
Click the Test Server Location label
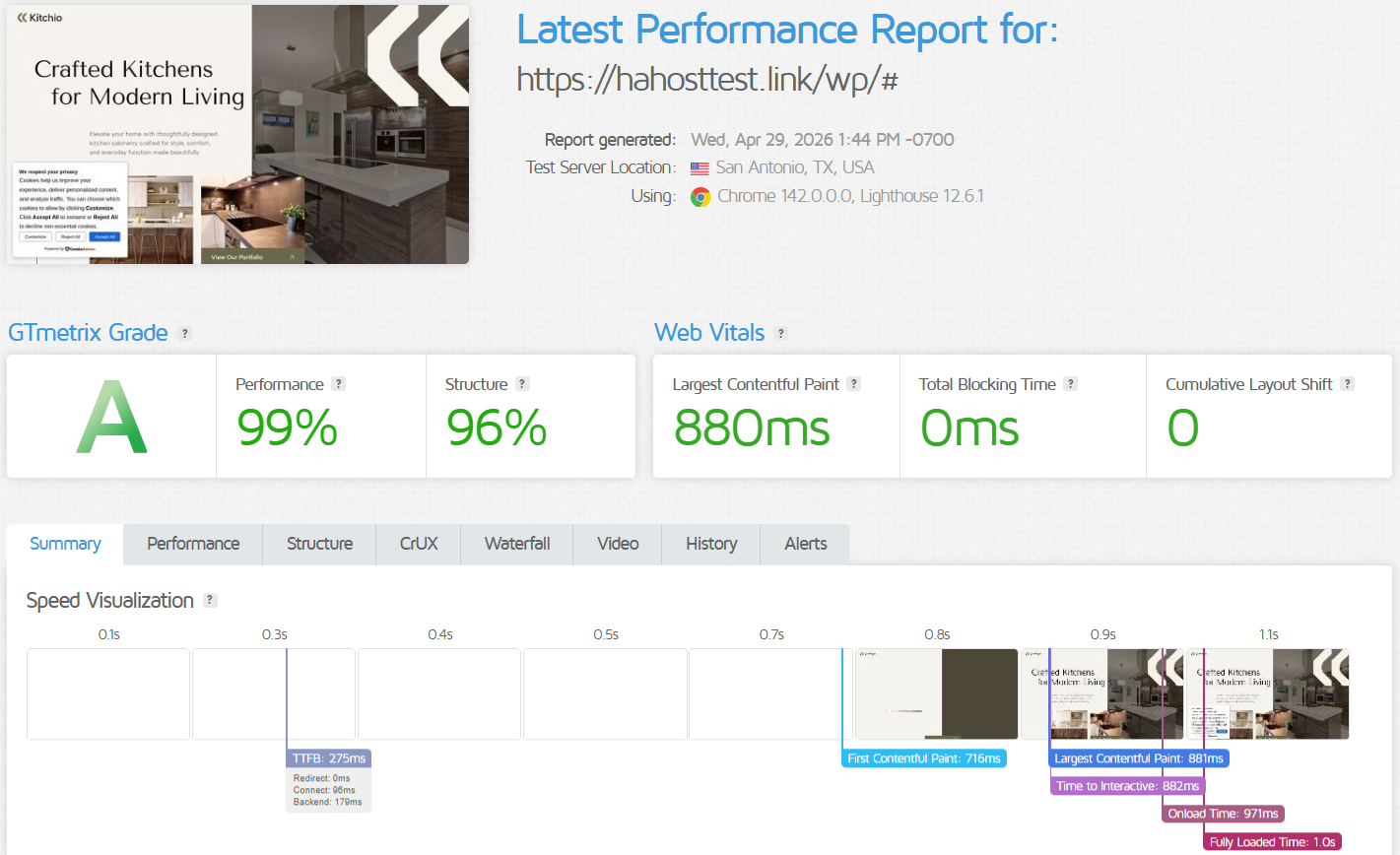(x=601, y=167)
